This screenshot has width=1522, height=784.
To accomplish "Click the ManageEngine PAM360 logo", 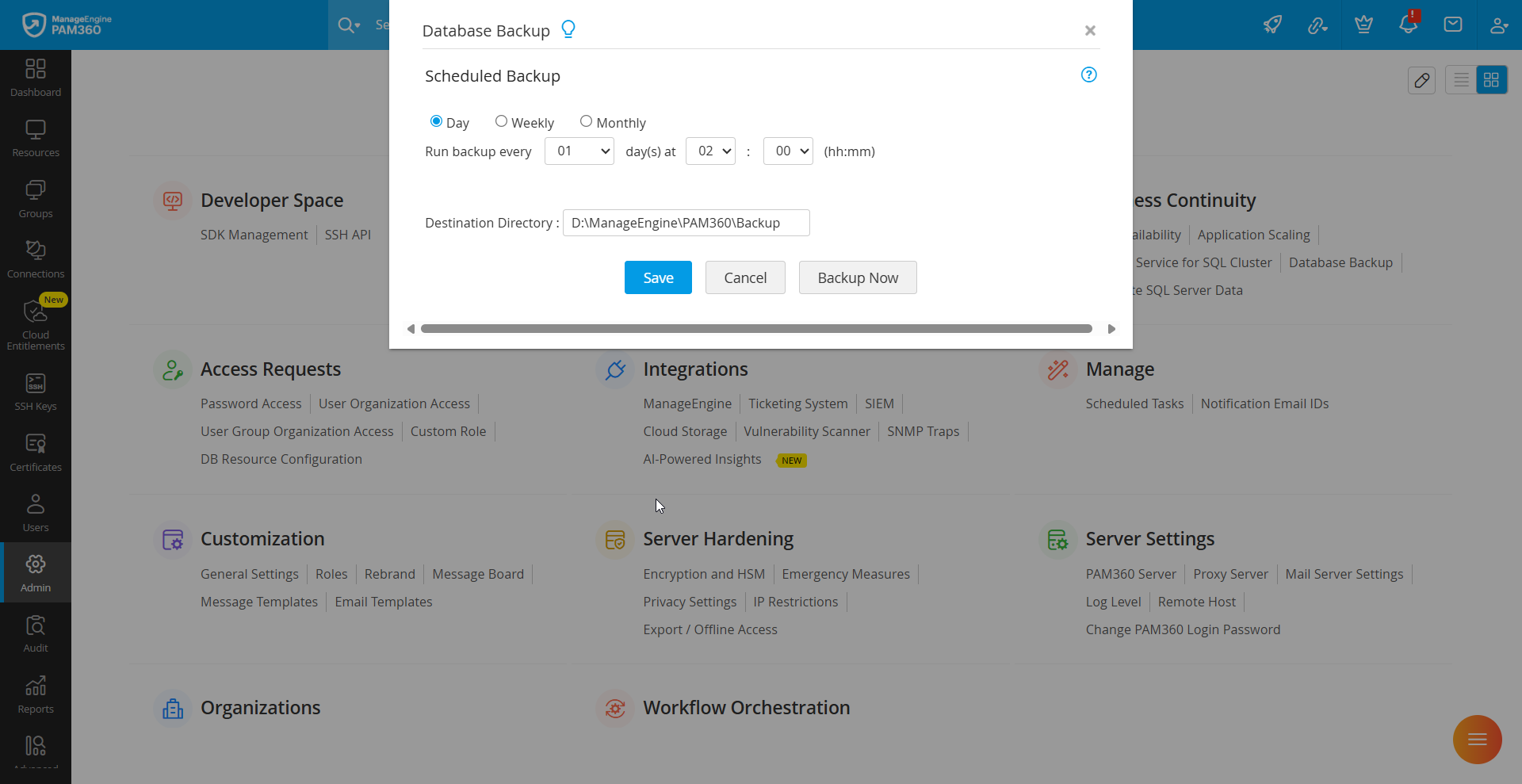I will pos(67,25).
